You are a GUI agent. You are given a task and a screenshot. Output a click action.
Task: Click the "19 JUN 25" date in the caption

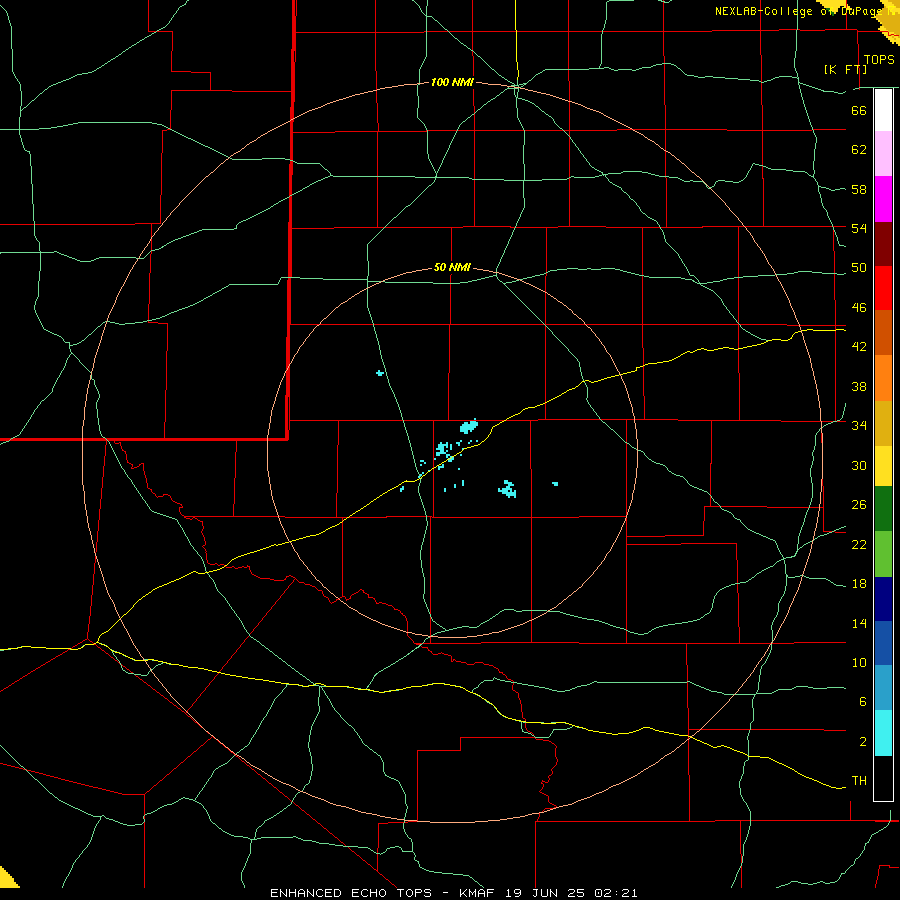pos(545,893)
